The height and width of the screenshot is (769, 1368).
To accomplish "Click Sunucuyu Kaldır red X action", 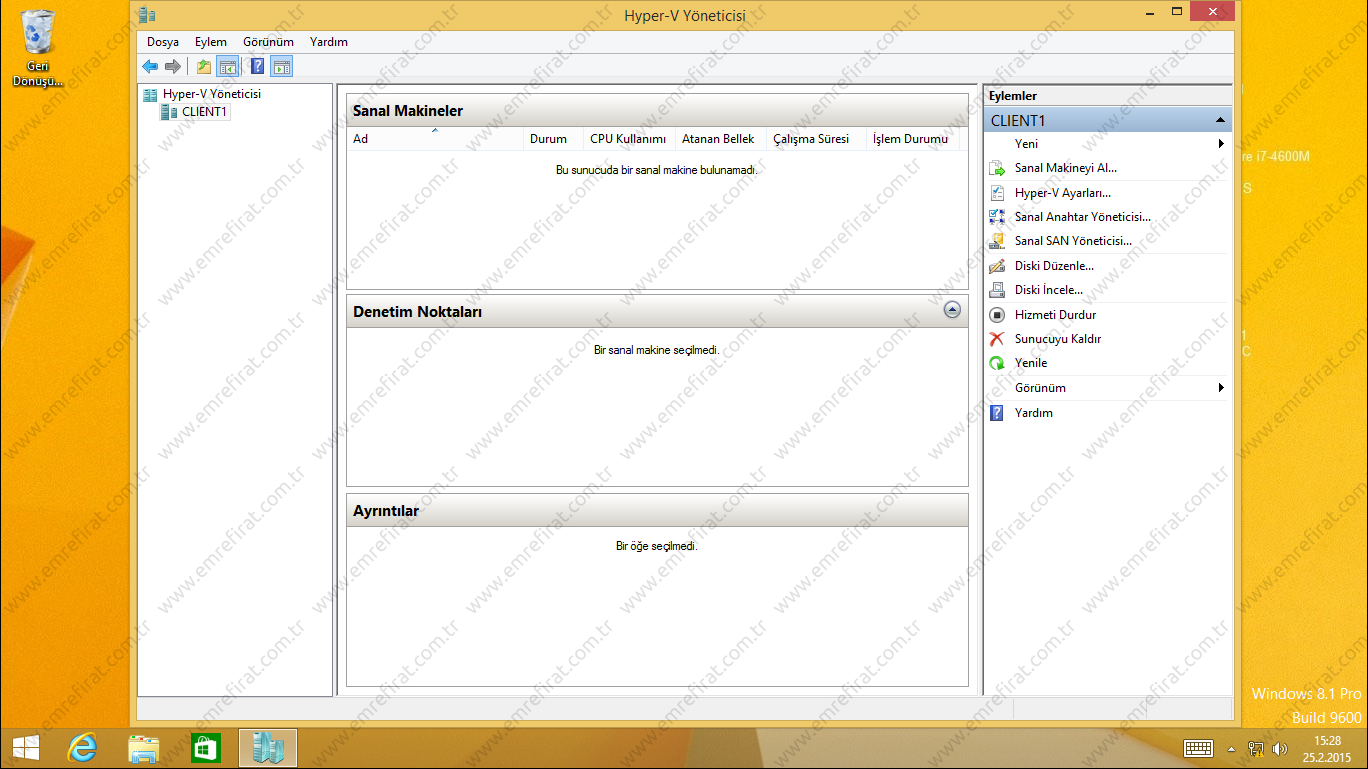I will coord(1057,339).
